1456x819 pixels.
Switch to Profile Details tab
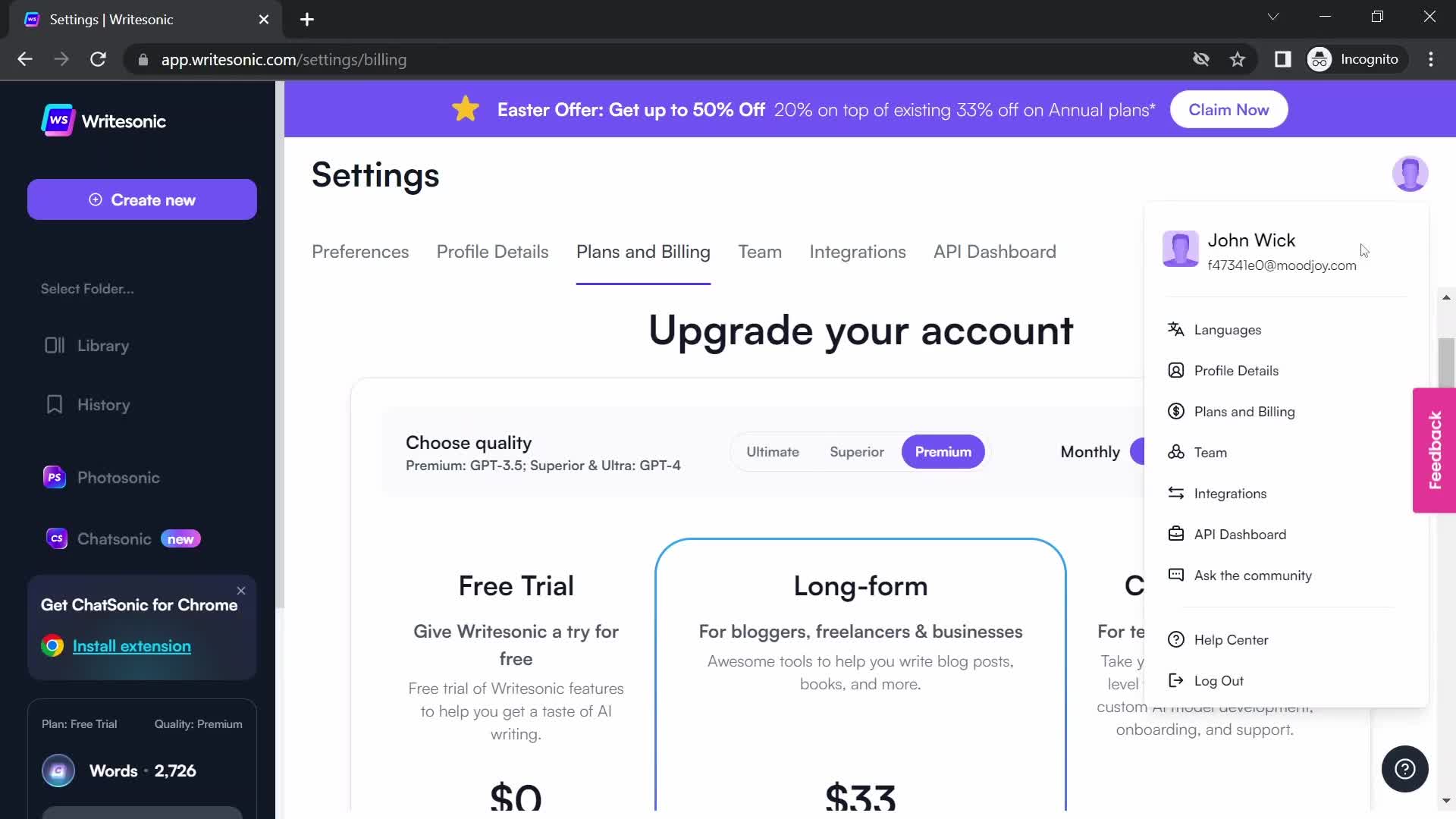[x=493, y=251]
